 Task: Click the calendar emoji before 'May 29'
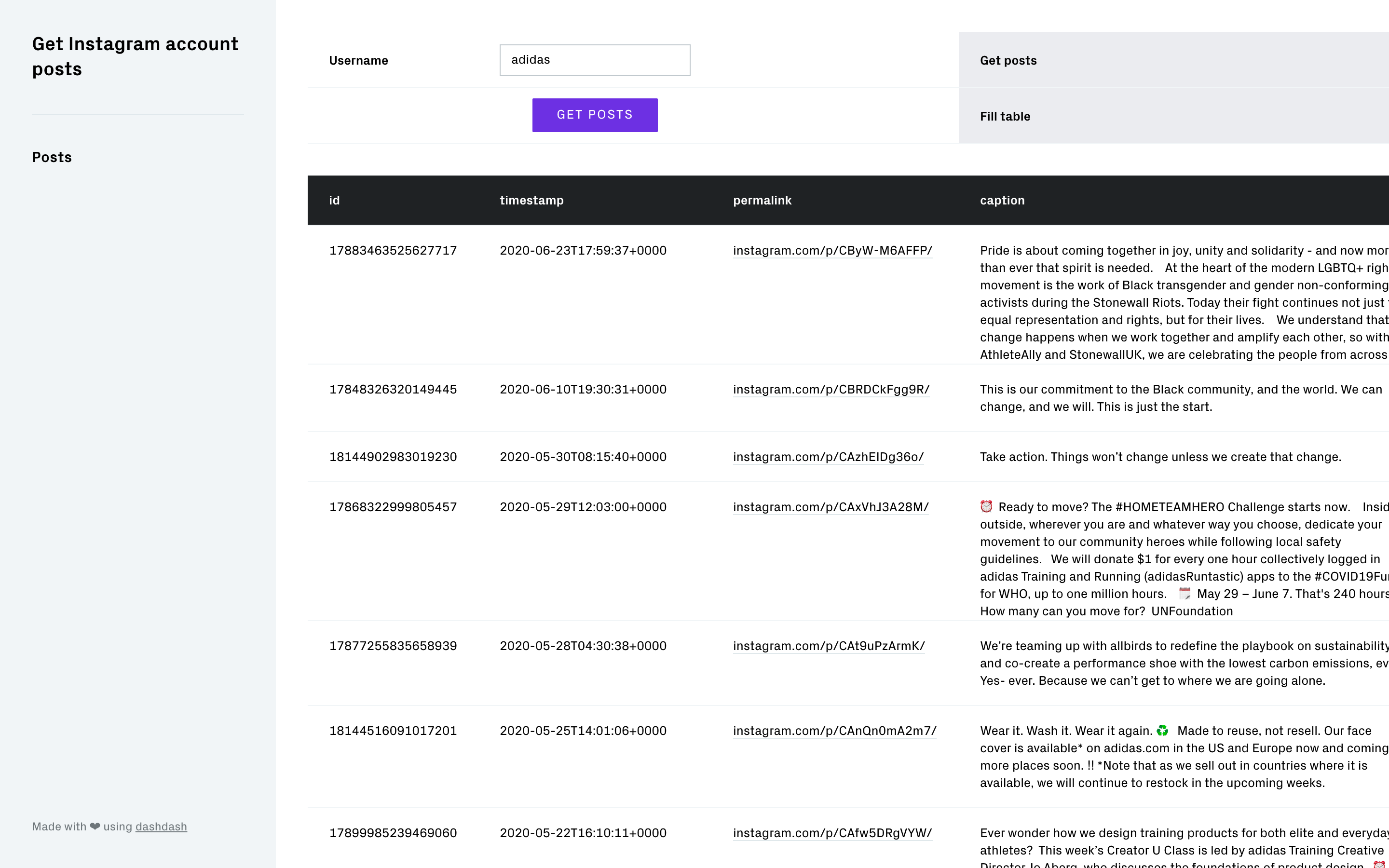coord(1185,594)
